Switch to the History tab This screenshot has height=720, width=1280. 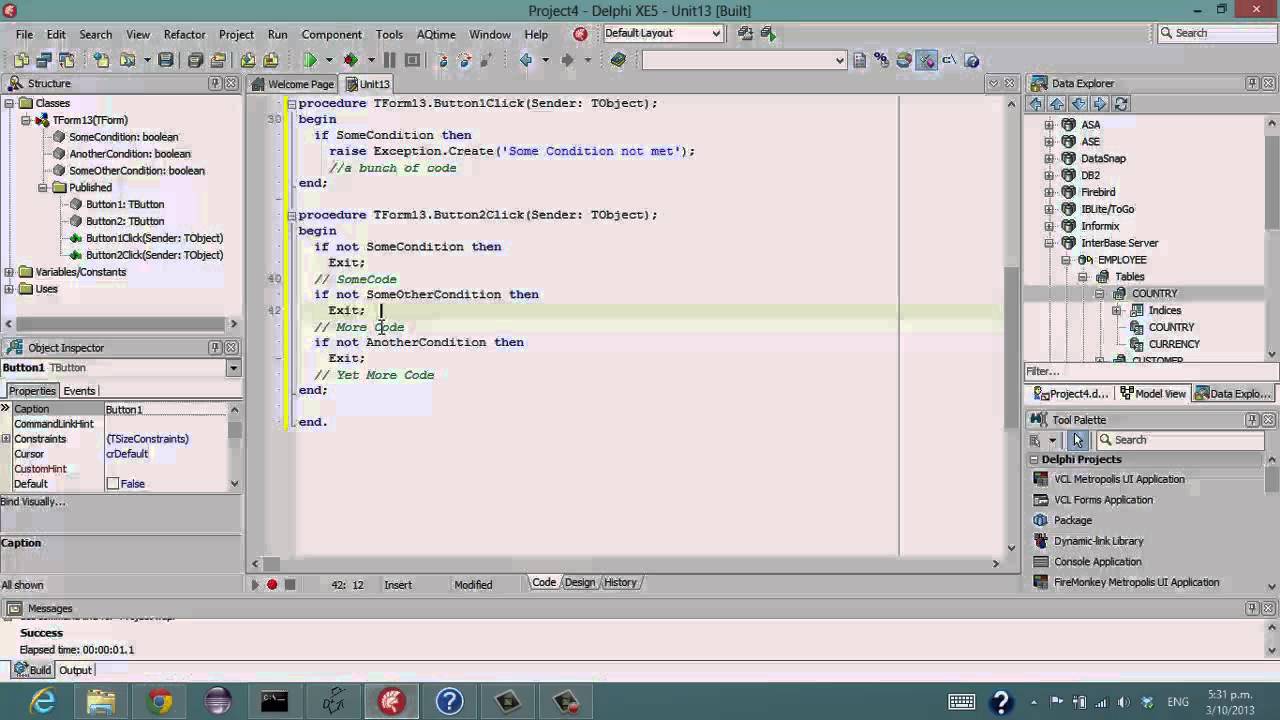point(620,582)
